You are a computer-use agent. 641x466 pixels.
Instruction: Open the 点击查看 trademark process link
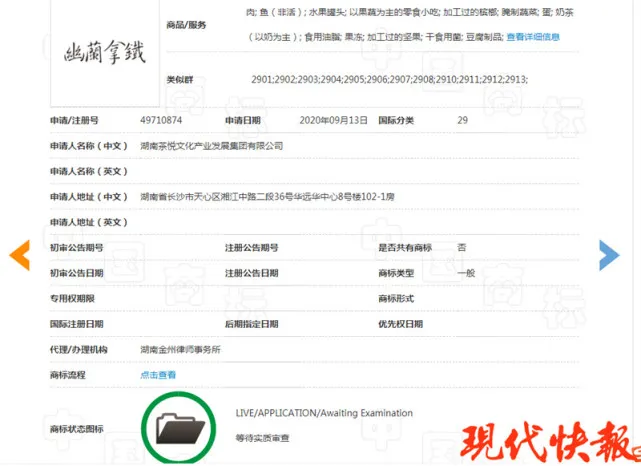158,375
